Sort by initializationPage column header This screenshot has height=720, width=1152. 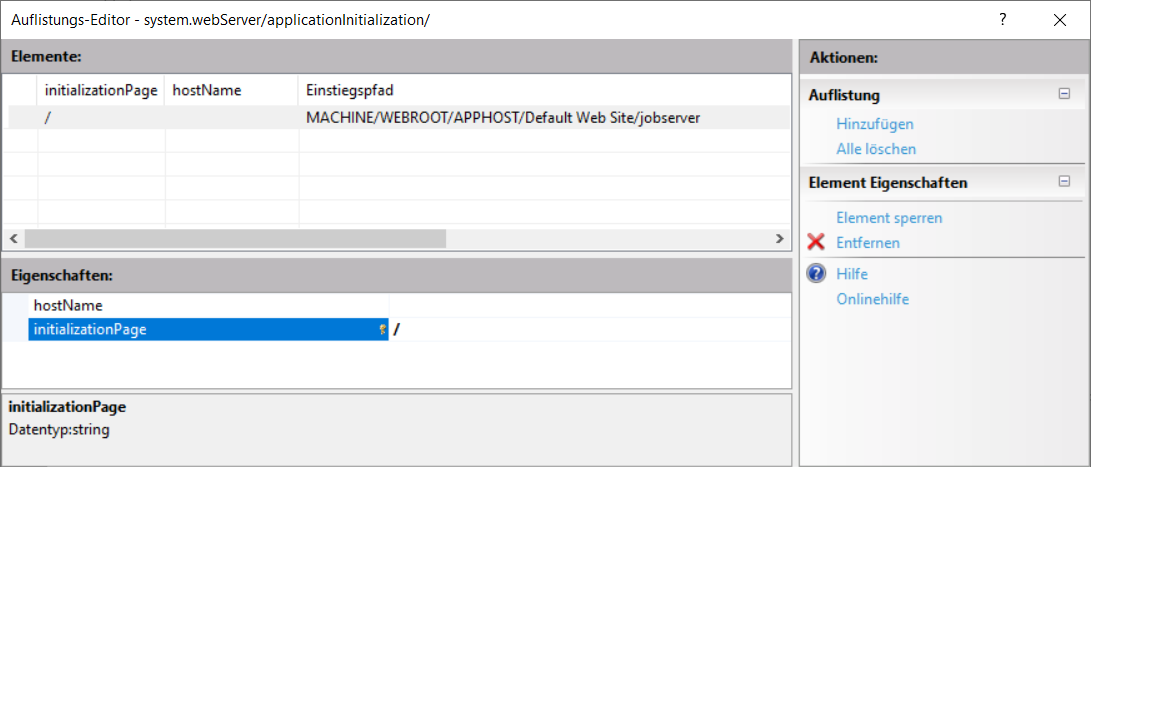pos(101,90)
